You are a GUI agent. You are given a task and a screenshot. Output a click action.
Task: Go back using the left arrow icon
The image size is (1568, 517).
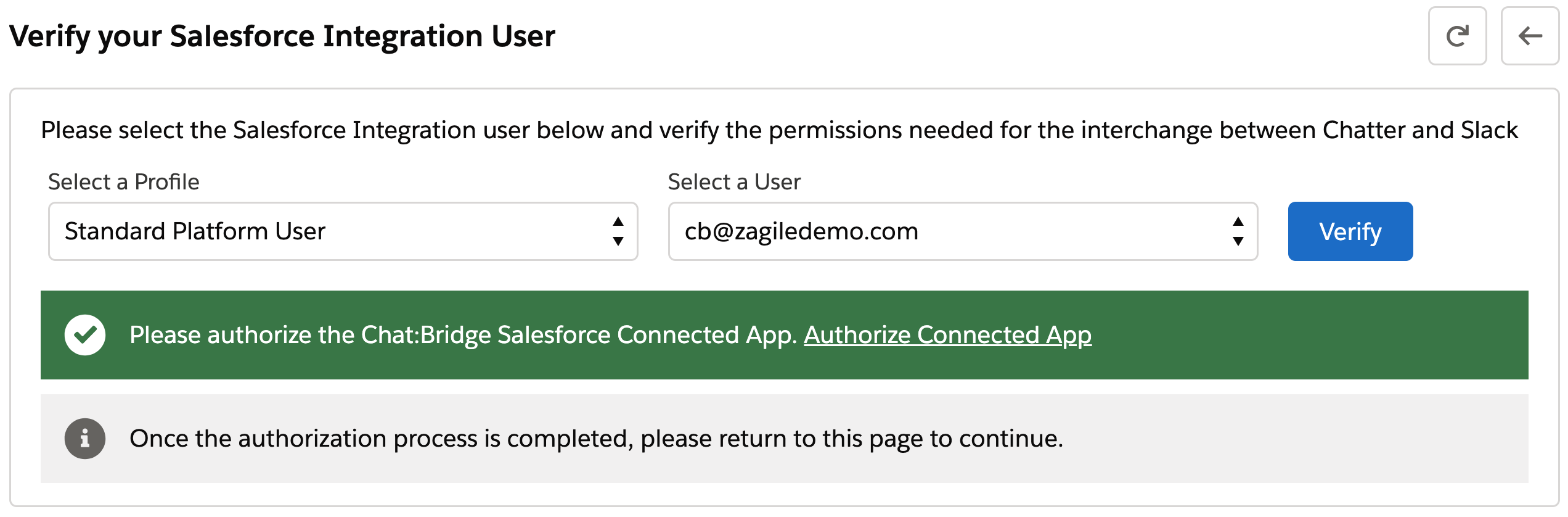click(x=1530, y=36)
